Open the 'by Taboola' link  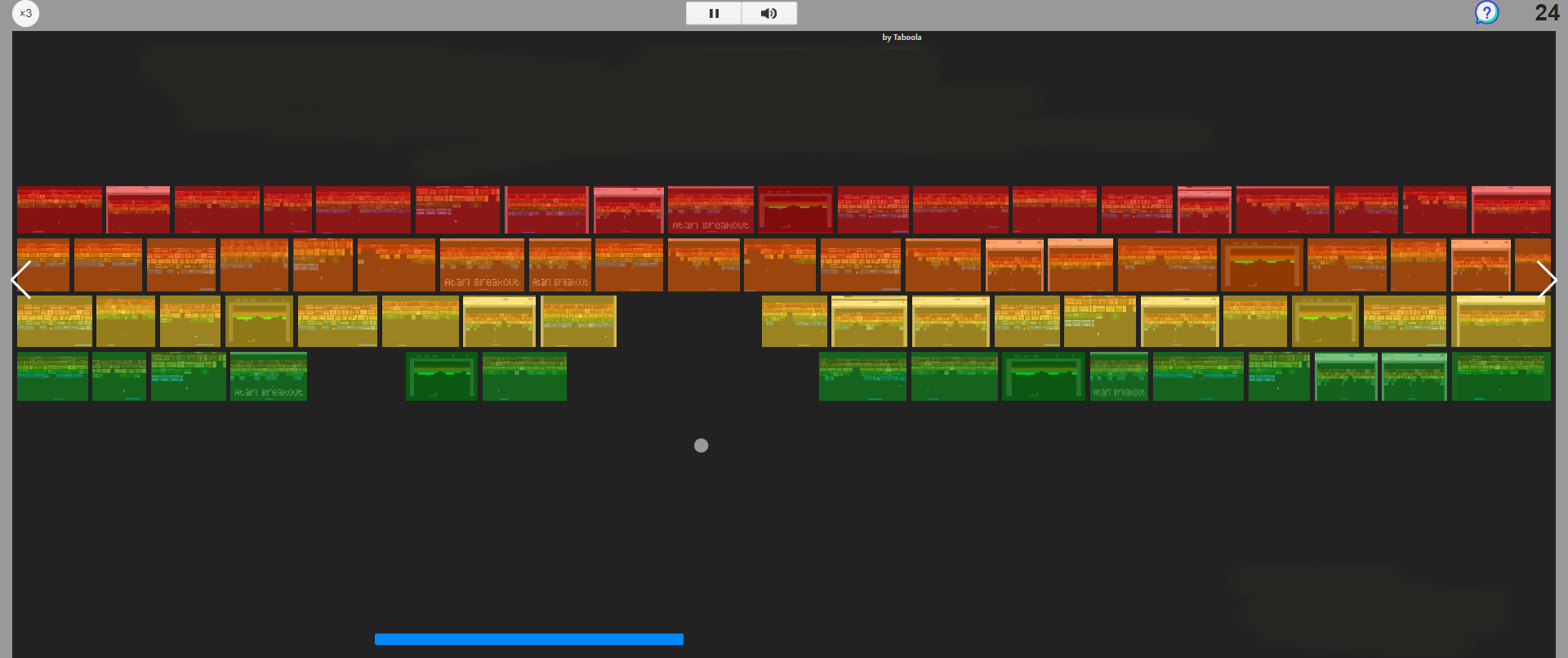coord(902,38)
